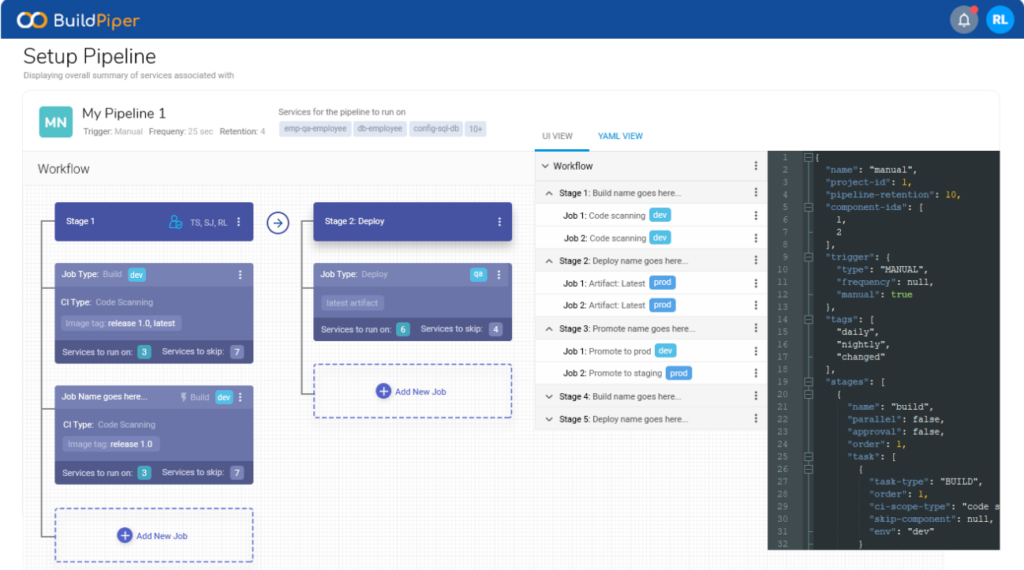Collapse Stage 3: Promote name section
Image resolution: width=1024 pixels, height=570 pixels.
click(549, 329)
